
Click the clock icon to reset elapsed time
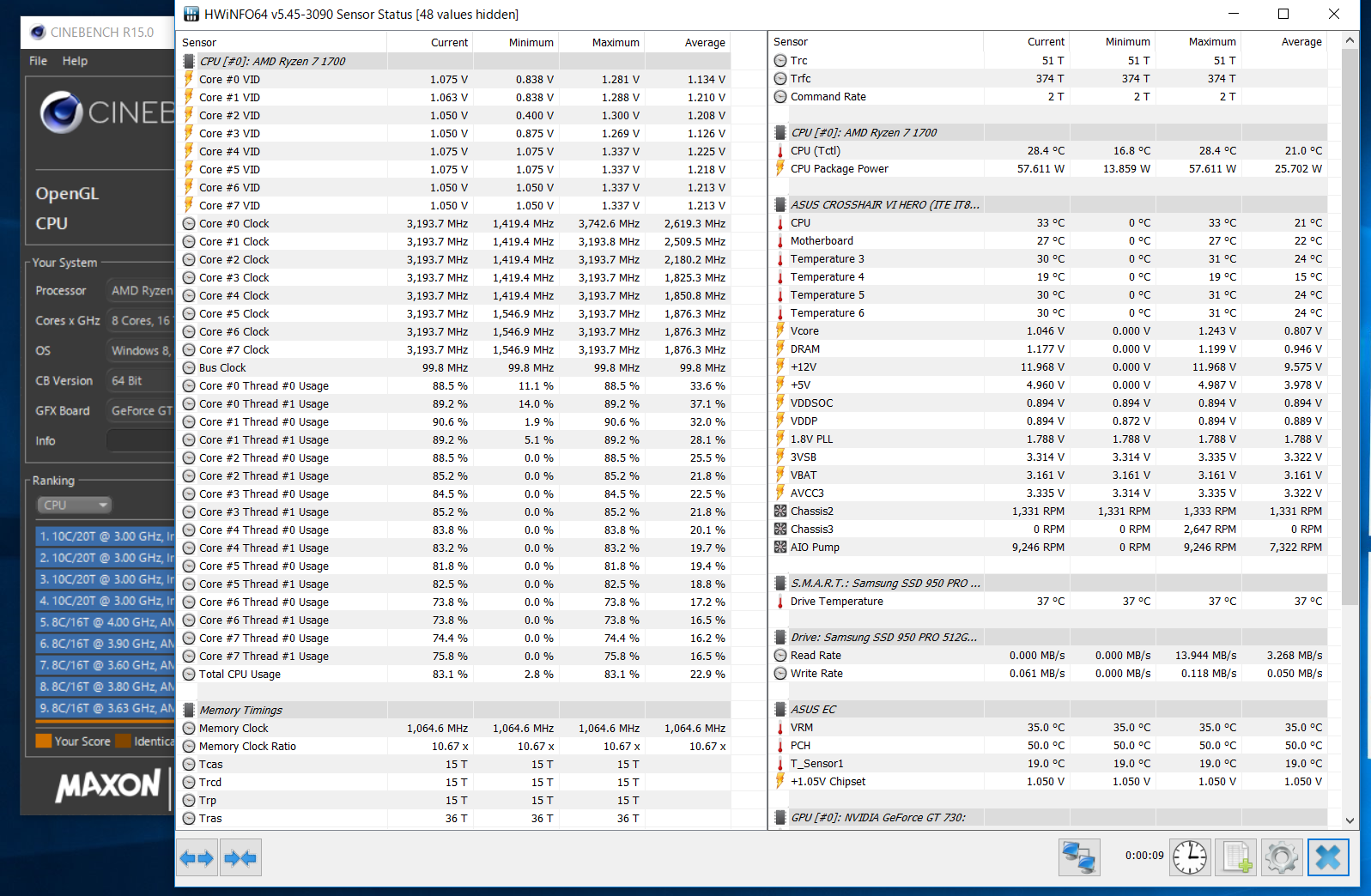1190,857
